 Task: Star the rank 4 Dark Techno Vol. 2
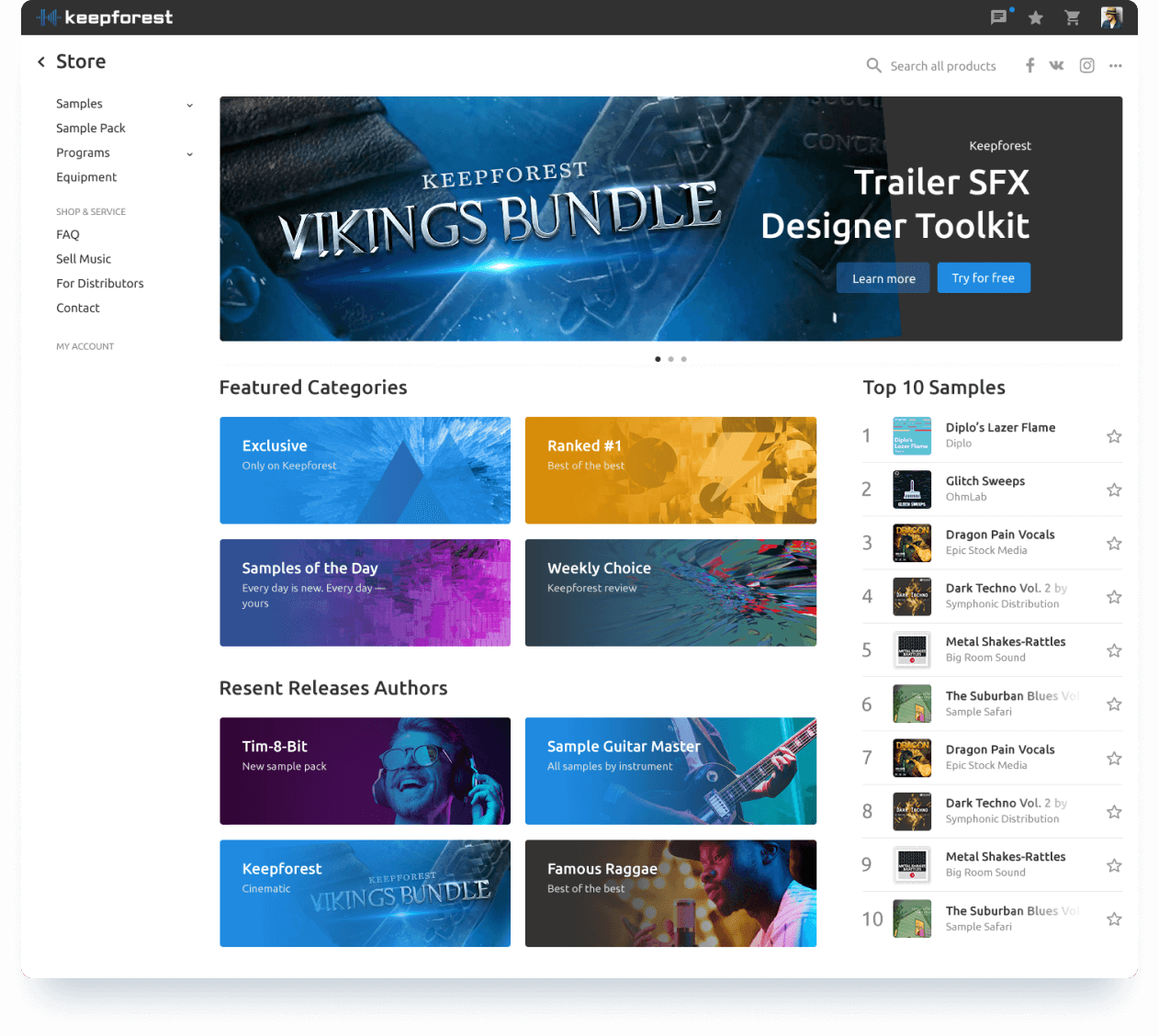pos(1114,597)
